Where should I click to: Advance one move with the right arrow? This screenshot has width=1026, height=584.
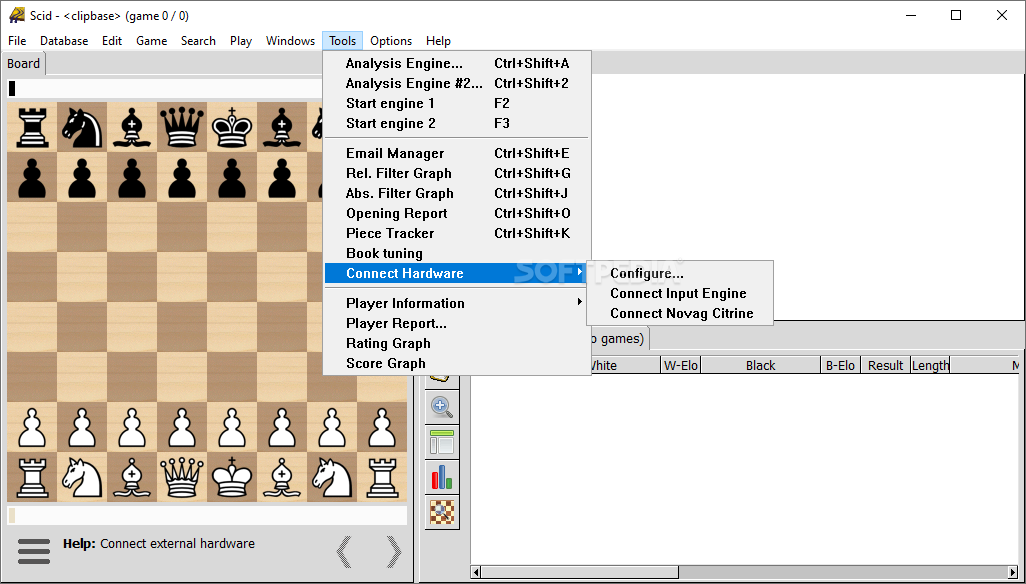394,551
